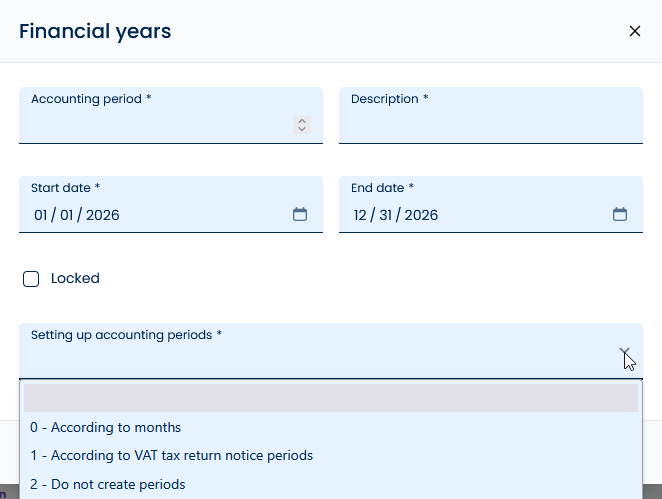This screenshot has width=662, height=499.
Task: Select the End date day segment 31
Action: coord(385,215)
